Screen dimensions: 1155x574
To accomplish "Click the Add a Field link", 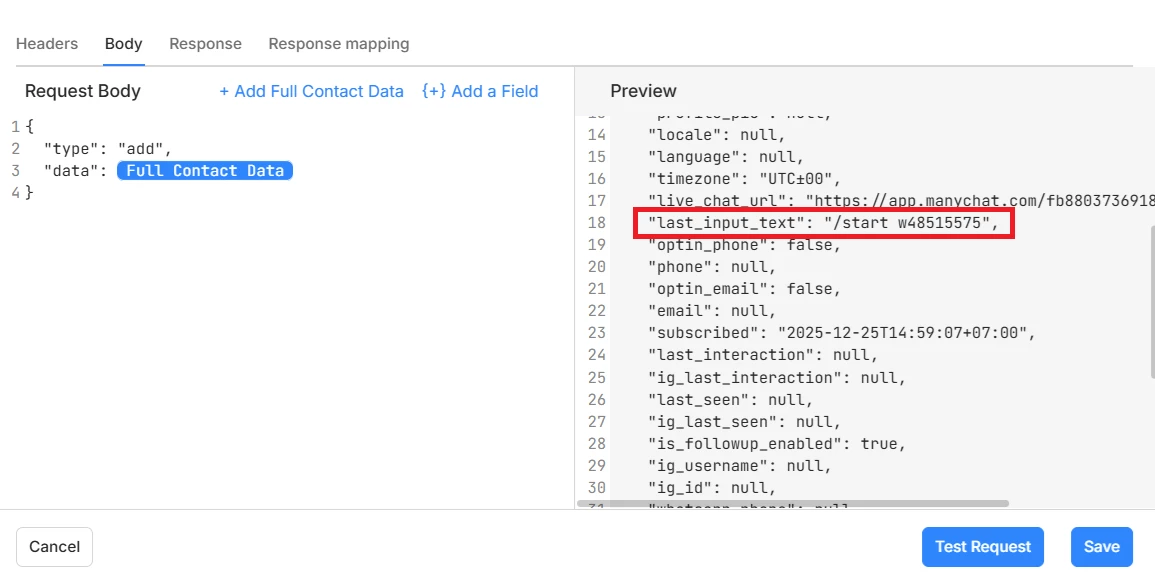I will click(x=480, y=91).
